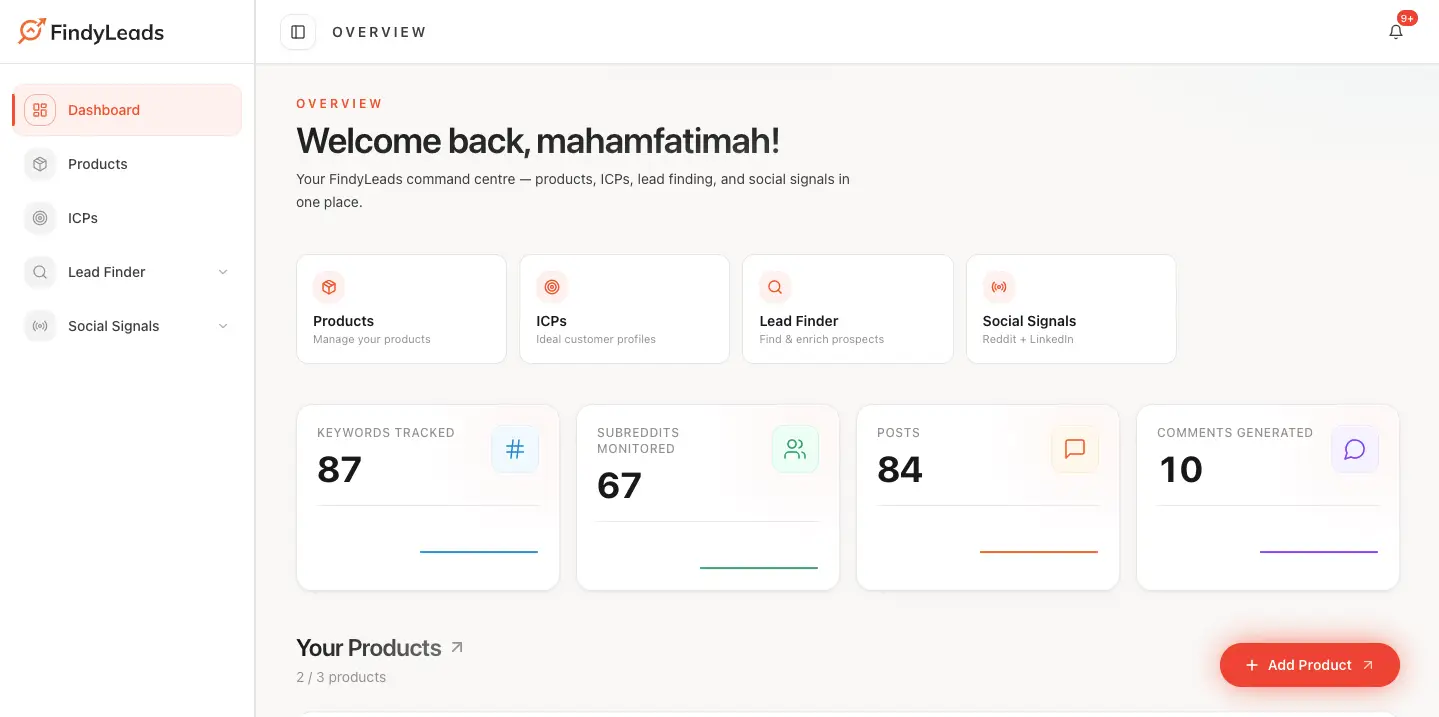Viewport: 1439px width, 717px height.
Task: Go to ICPs in the sidebar
Action: [x=127, y=218]
